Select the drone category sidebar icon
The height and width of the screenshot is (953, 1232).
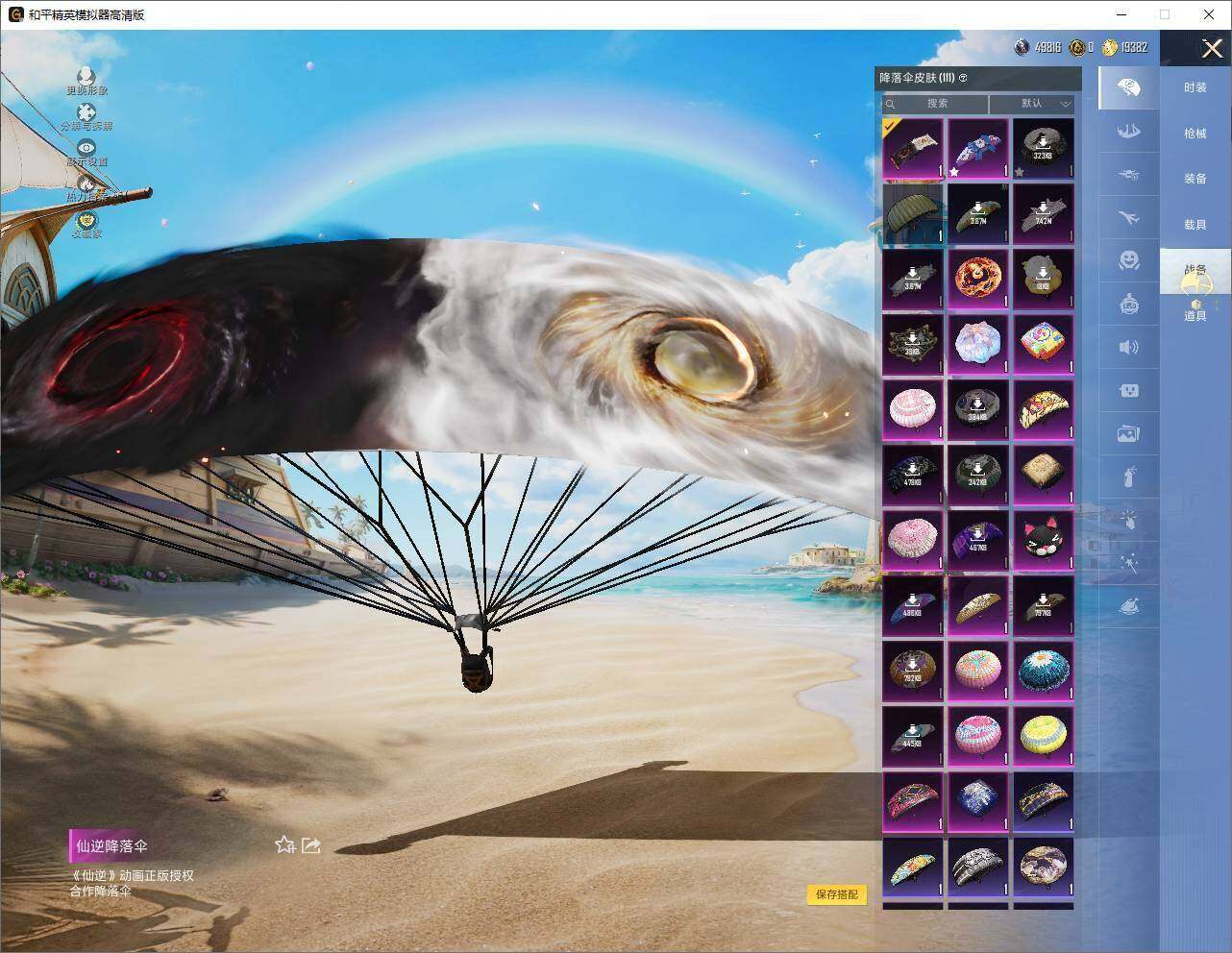pyautogui.click(x=1129, y=174)
